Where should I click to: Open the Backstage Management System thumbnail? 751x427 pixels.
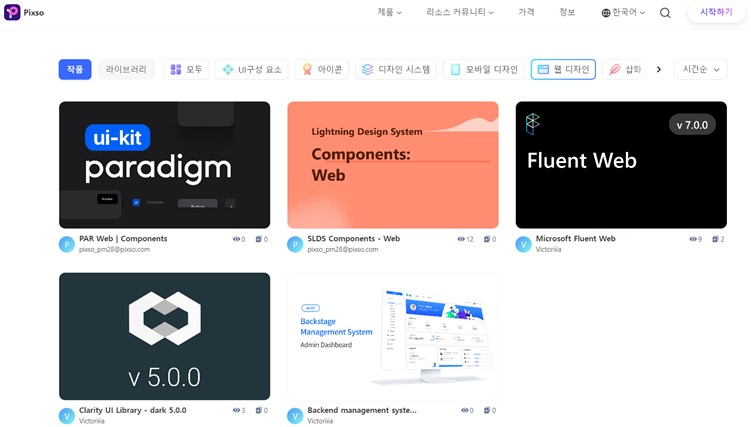tap(393, 336)
